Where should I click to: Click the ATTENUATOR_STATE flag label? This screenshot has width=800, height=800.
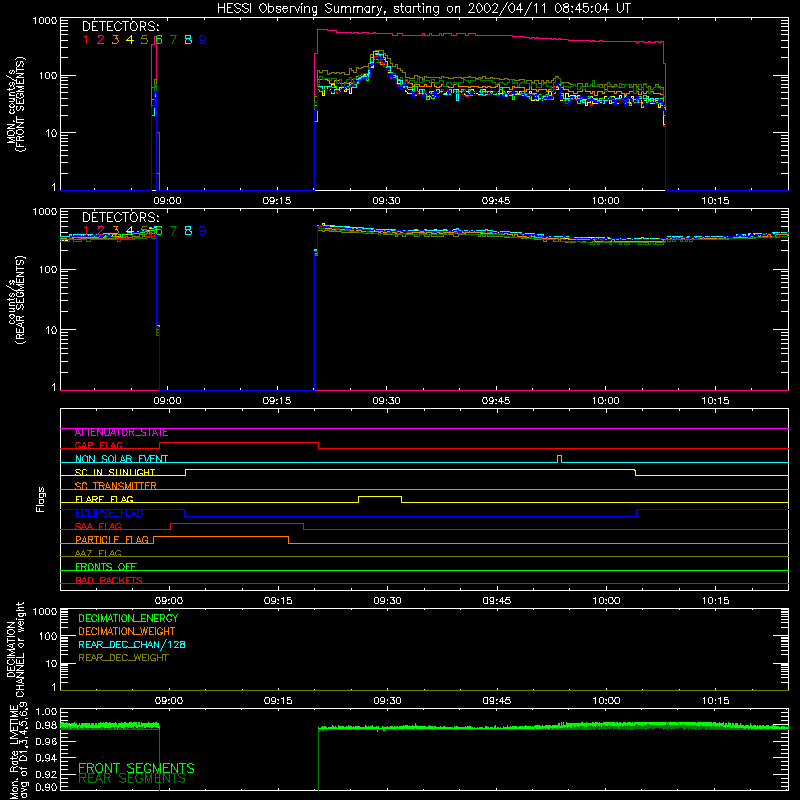pos(121,433)
